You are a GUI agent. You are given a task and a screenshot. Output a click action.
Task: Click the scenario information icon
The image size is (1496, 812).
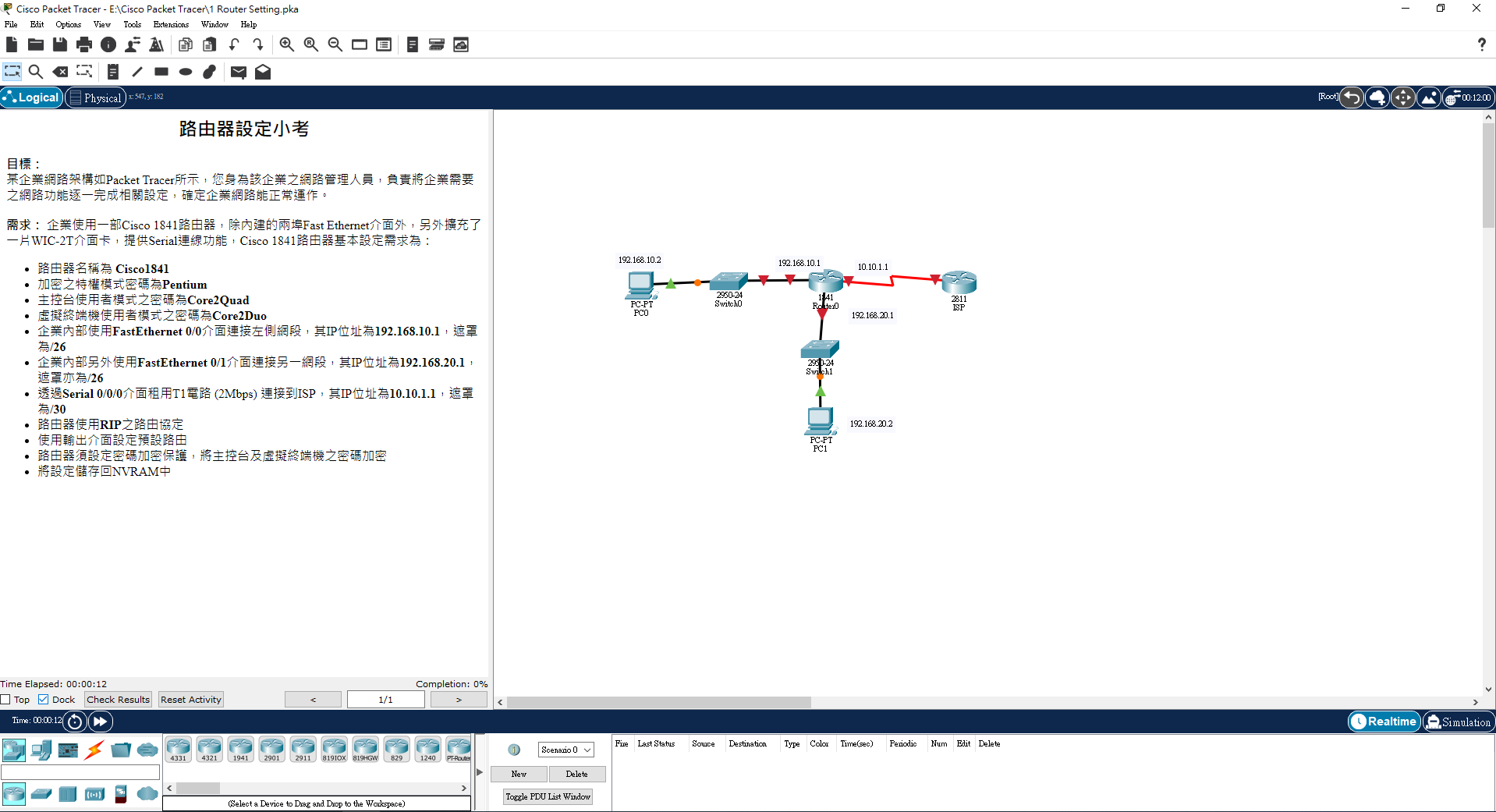tap(514, 750)
